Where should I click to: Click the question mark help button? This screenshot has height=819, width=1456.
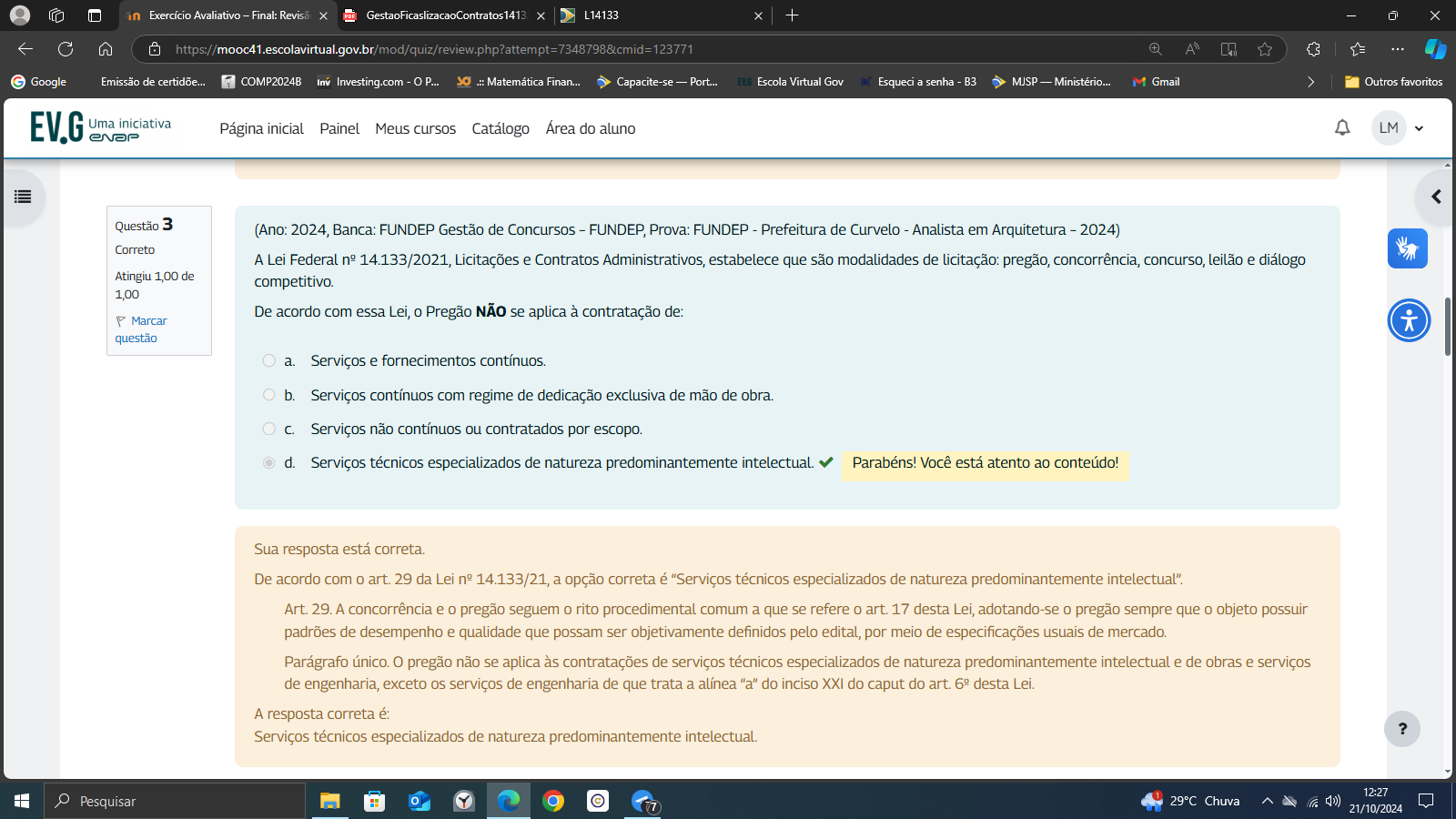pyautogui.click(x=1402, y=729)
